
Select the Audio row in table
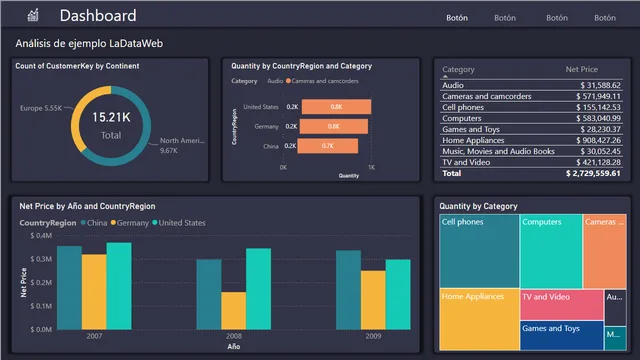(531, 85)
